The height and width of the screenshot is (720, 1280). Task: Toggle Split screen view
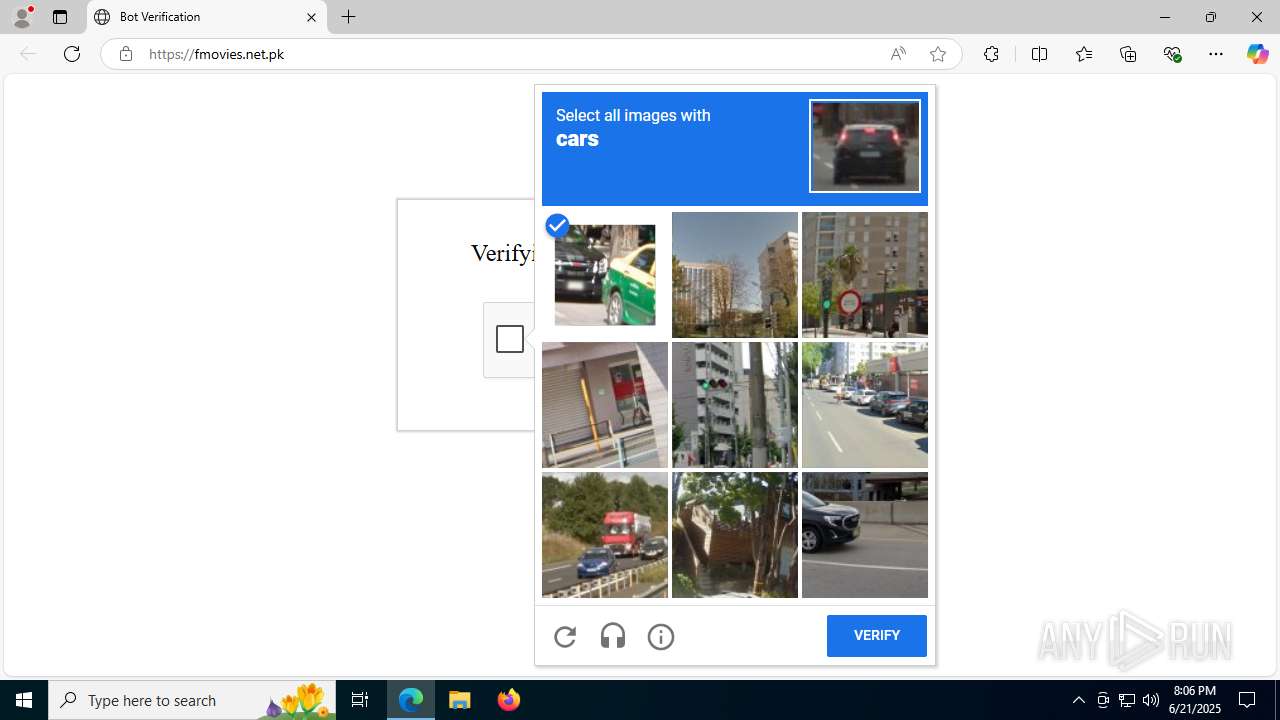[1039, 54]
